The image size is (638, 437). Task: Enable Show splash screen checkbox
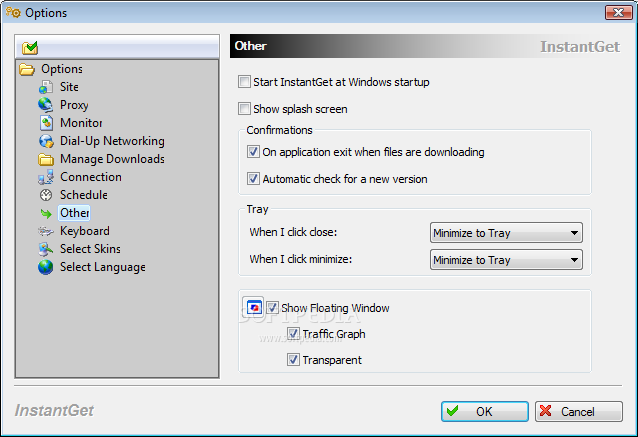[x=244, y=109]
